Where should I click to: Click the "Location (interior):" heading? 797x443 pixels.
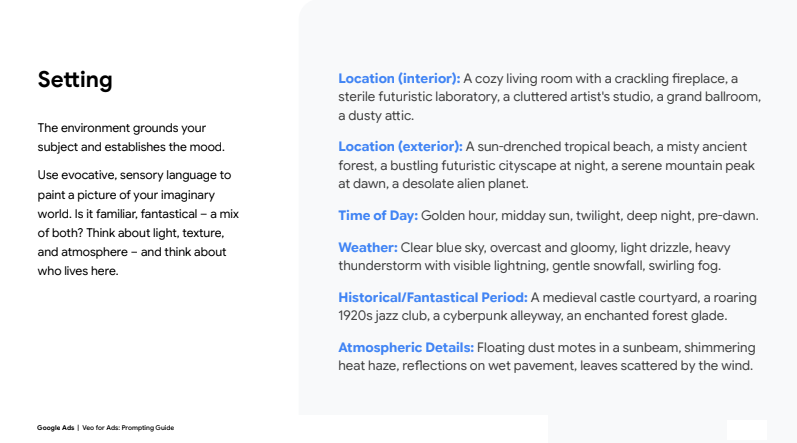point(399,78)
